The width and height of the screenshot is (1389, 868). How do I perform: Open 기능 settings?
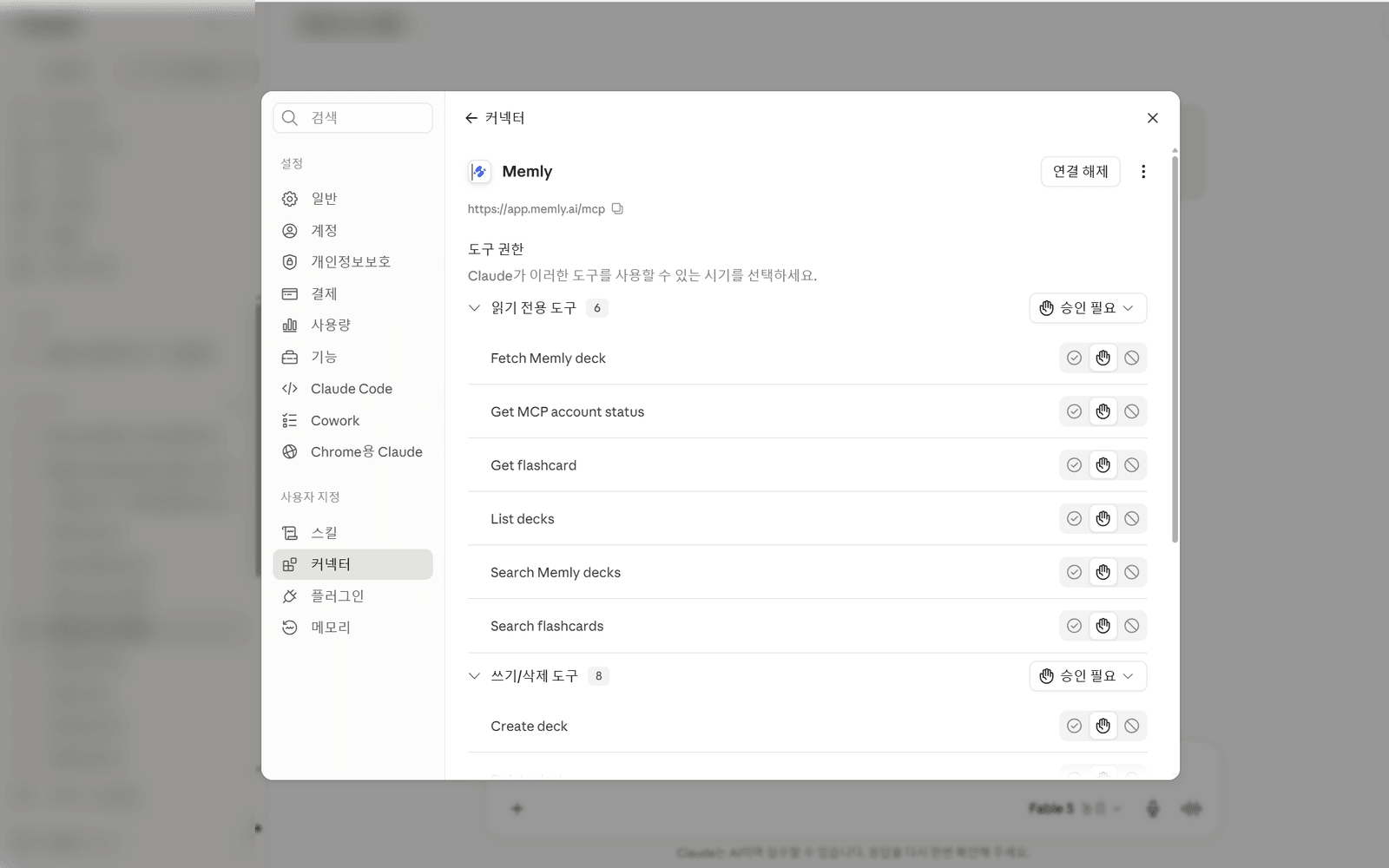pyautogui.click(x=352, y=358)
